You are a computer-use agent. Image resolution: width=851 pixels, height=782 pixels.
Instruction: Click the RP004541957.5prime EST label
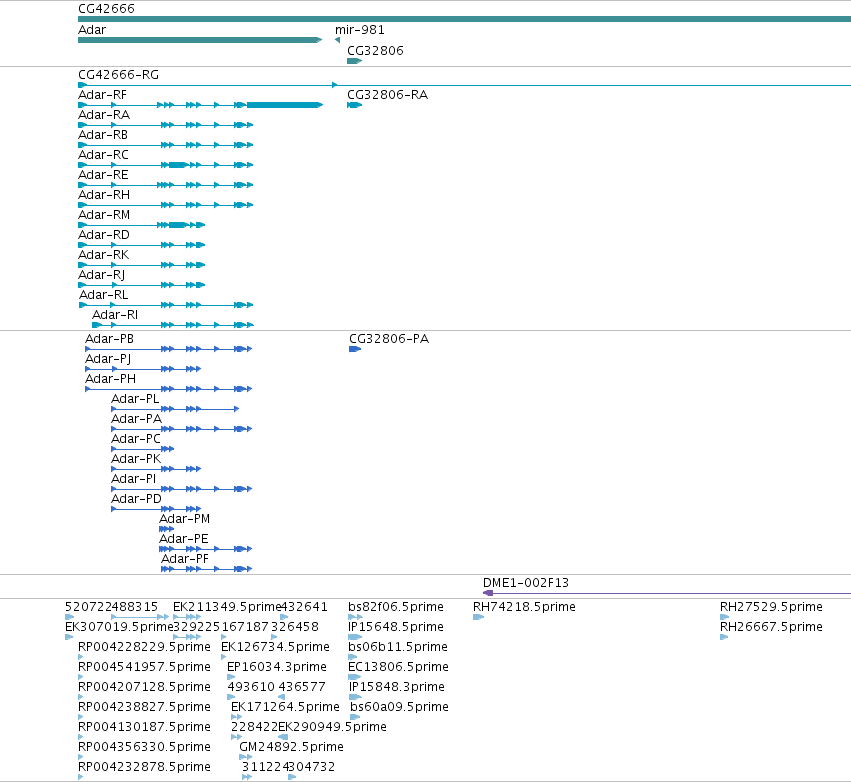click(144, 667)
